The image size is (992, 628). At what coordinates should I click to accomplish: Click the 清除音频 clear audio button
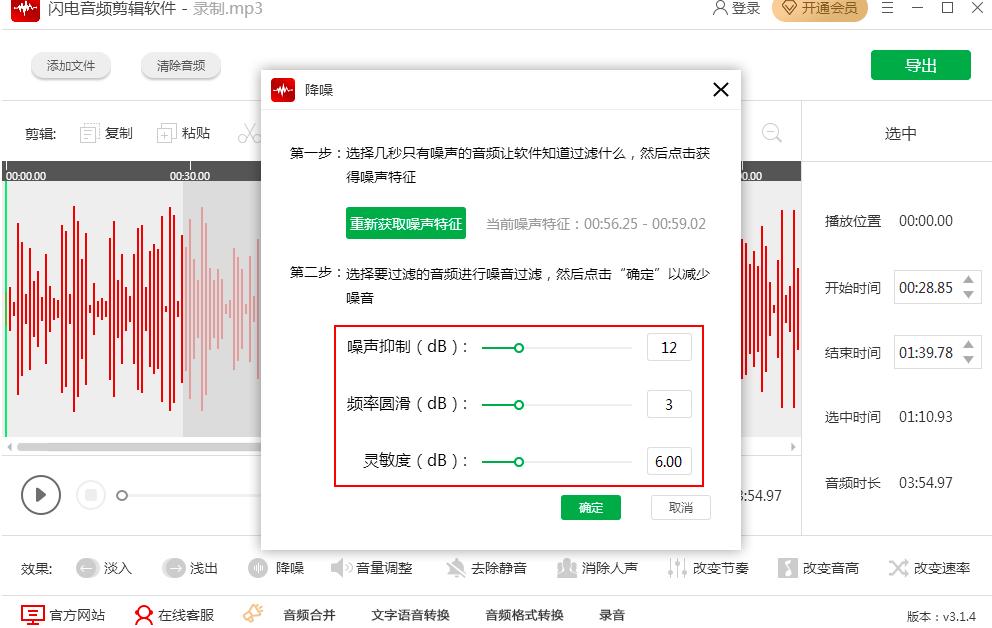pyautogui.click(x=181, y=65)
